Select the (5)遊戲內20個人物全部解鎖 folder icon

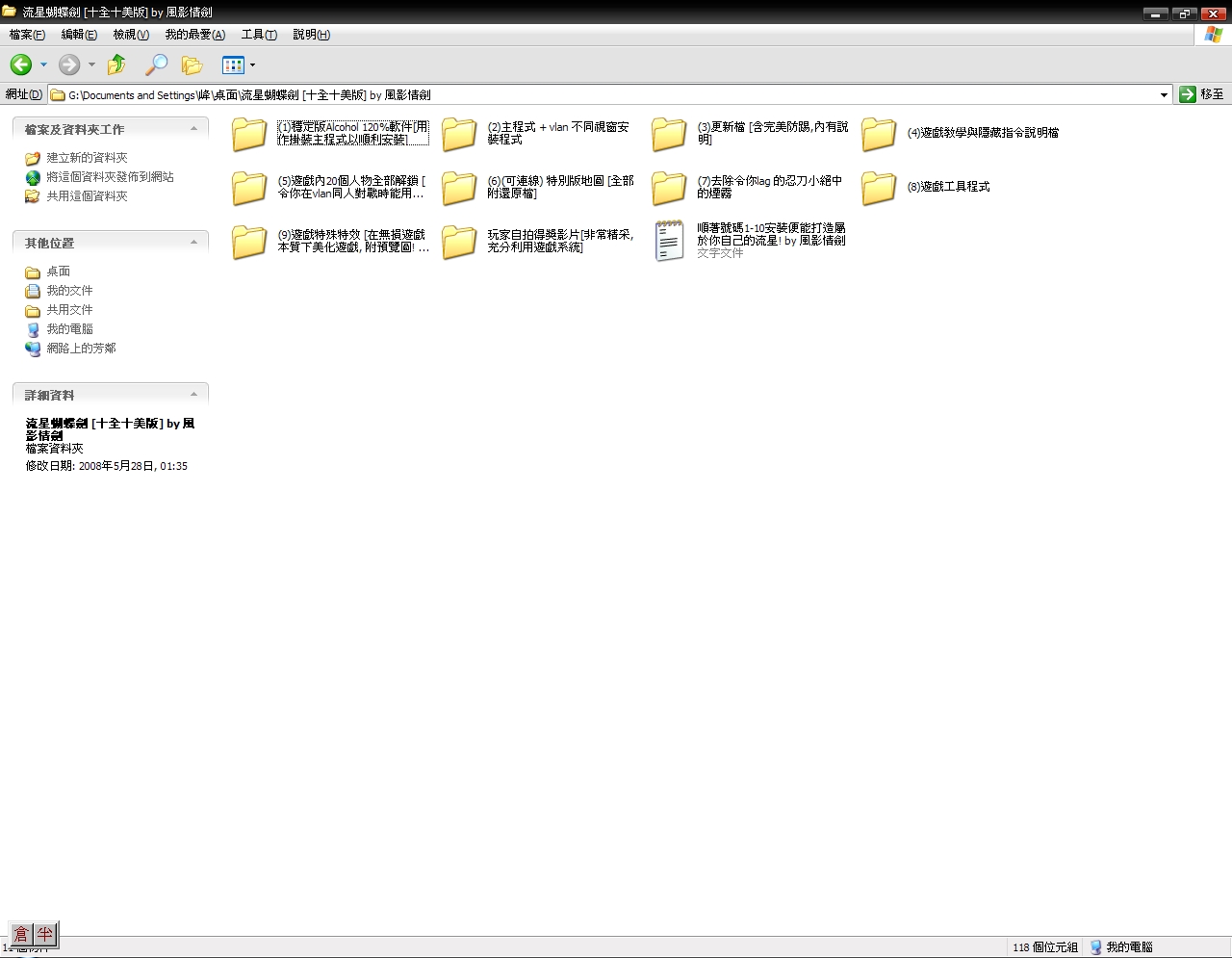[249, 188]
